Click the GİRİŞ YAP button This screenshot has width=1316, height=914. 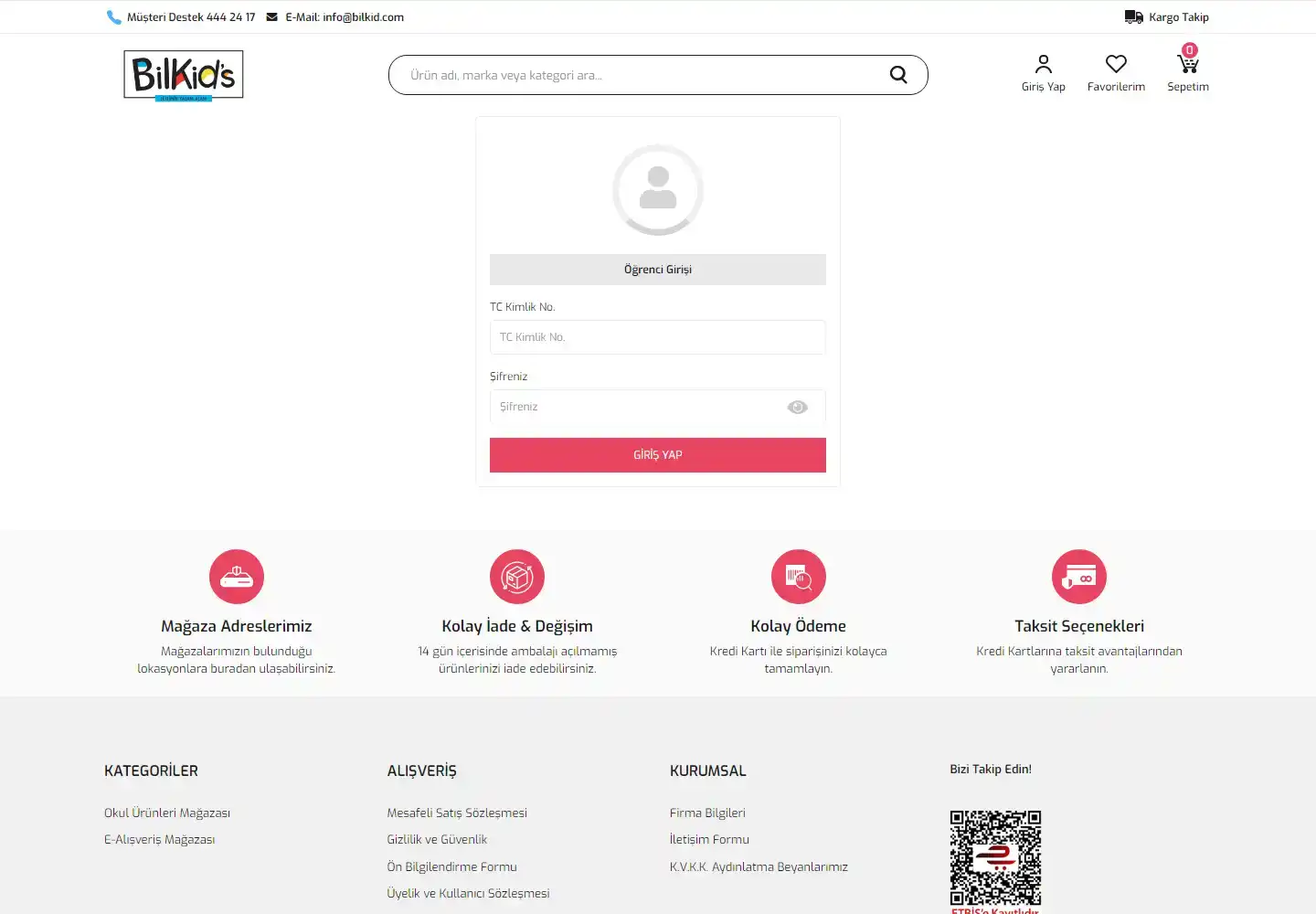[658, 455]
